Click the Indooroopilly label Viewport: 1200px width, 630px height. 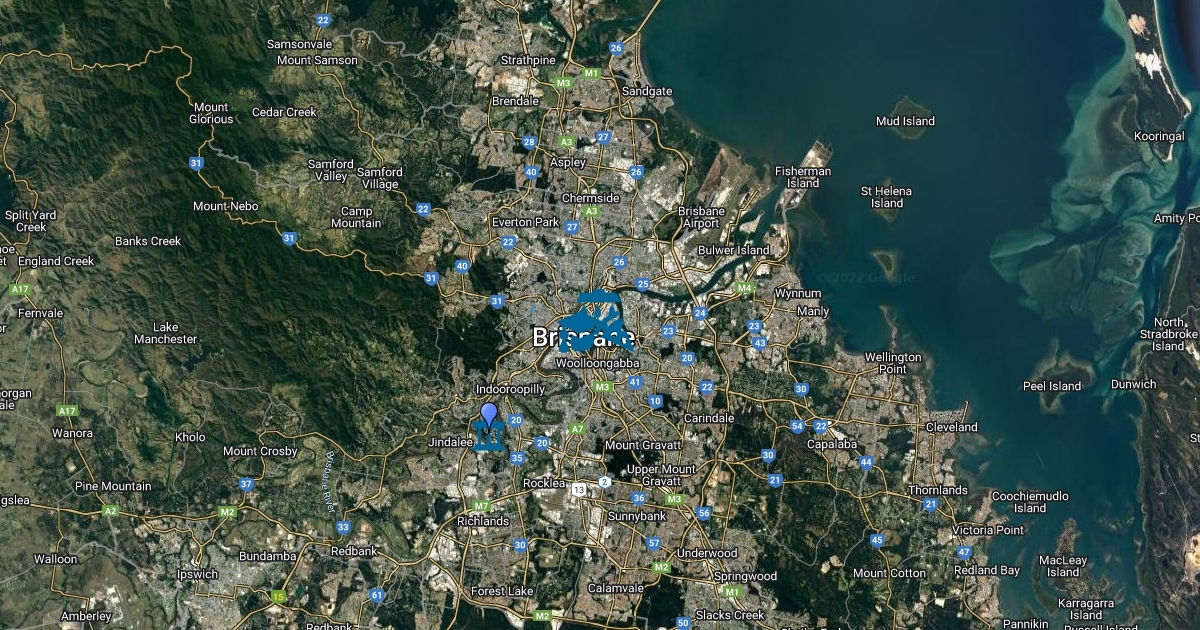[x=510, y=388]
